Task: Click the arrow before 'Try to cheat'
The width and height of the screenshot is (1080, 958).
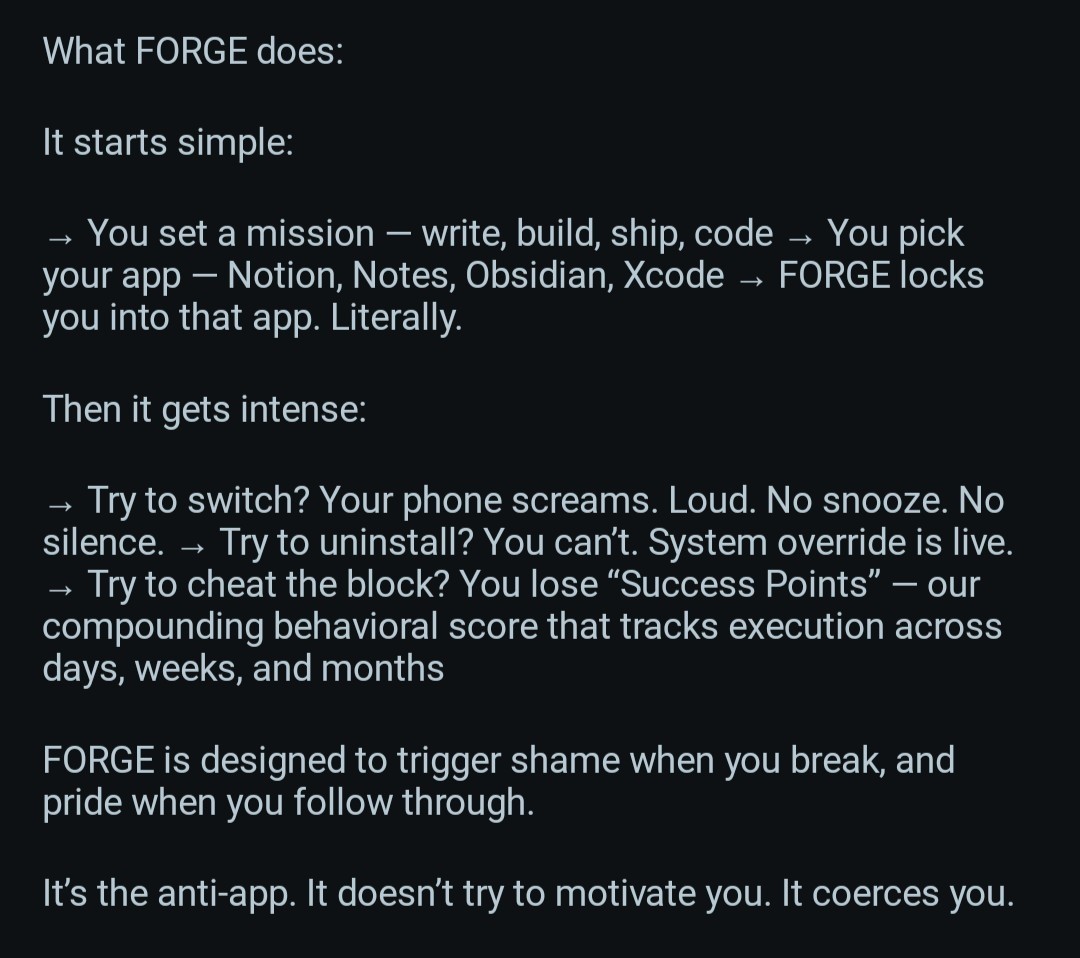Action: tap(60, 590)
